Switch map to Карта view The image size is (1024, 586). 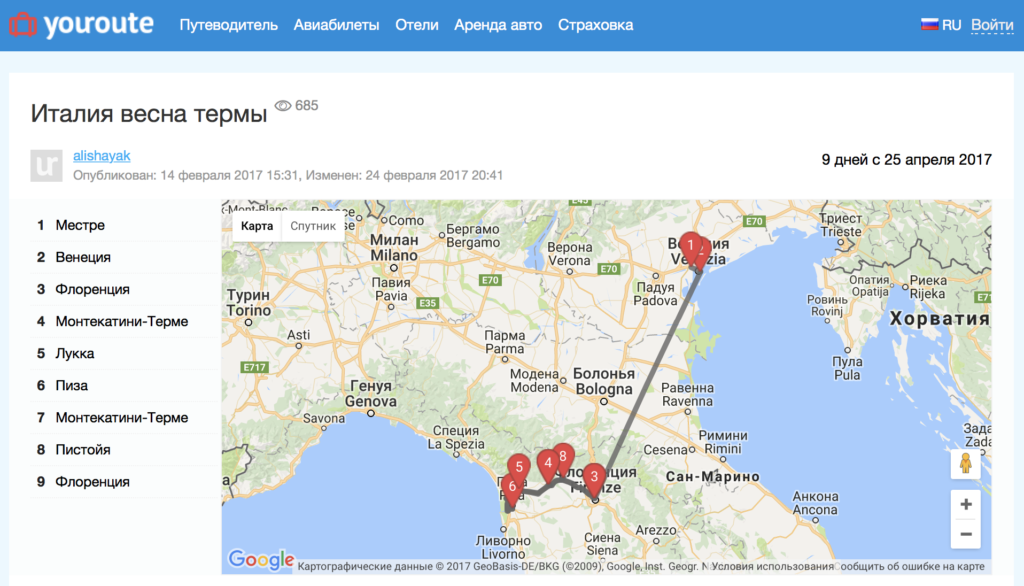click(257, 226)
